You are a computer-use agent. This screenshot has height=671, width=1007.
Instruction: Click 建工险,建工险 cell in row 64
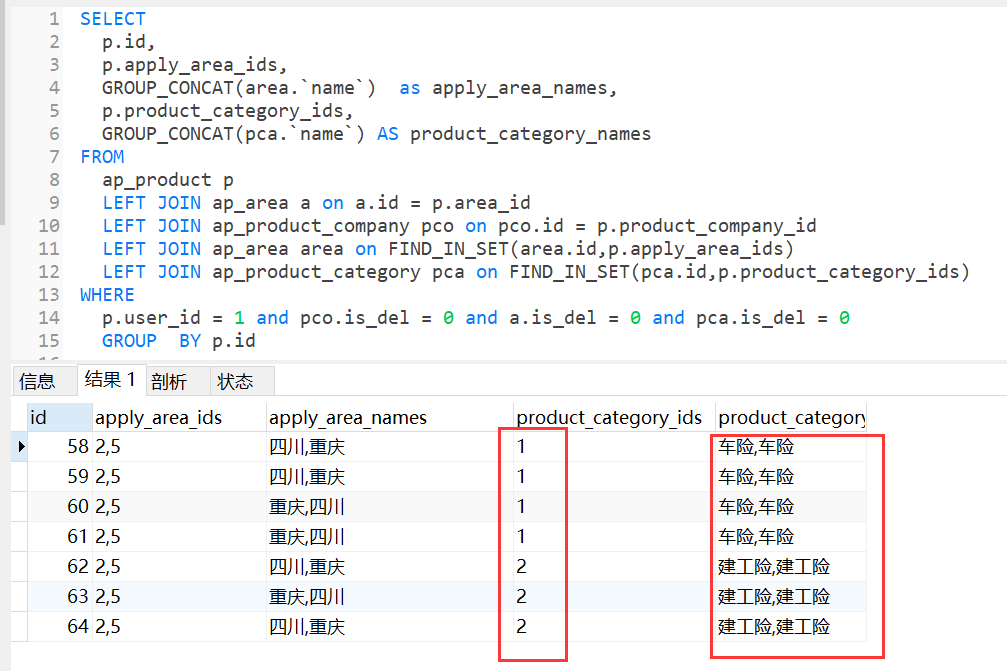[x=791, y=626]
